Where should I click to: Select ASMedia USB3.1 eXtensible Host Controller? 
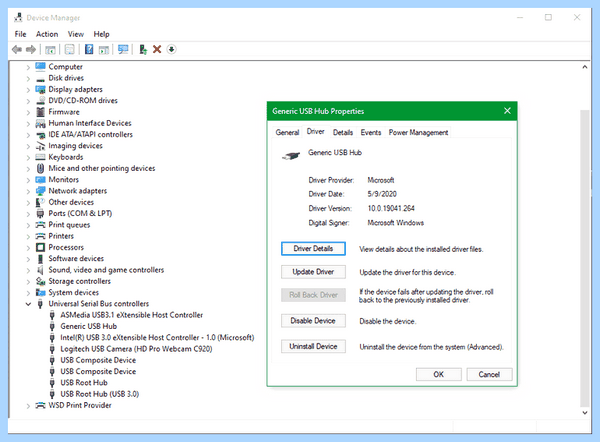click(x=132, y=315)
